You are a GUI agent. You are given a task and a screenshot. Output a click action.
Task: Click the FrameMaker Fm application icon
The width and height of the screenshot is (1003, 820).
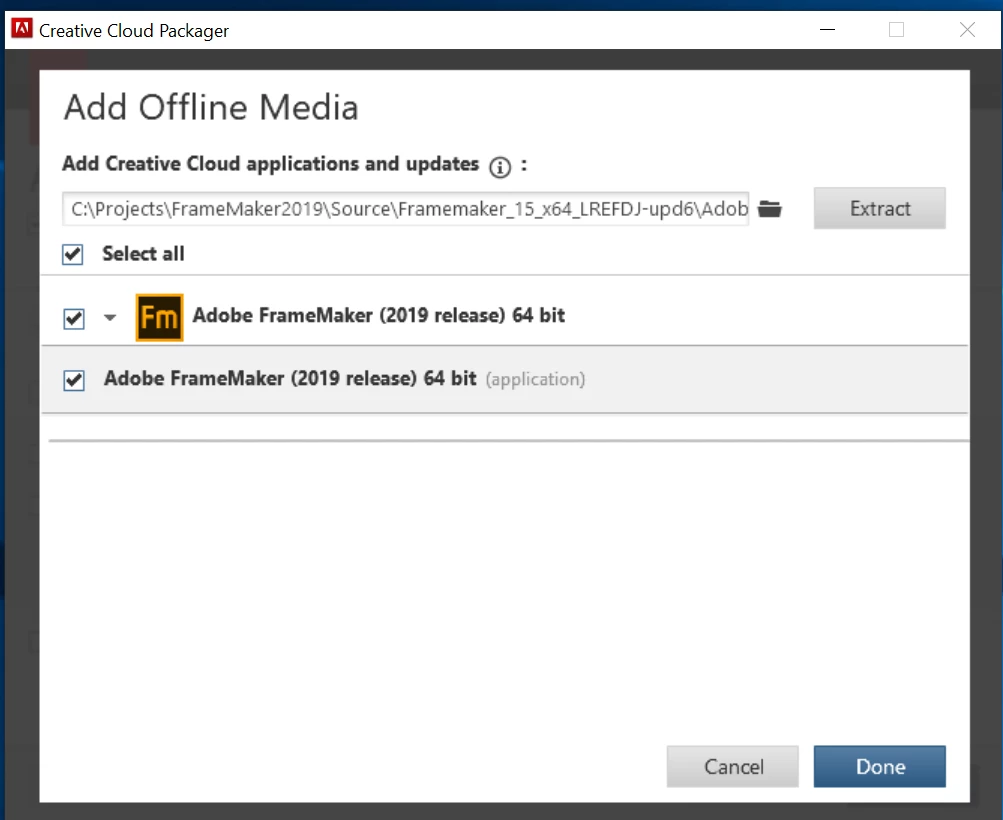click(x=159, y=317)
